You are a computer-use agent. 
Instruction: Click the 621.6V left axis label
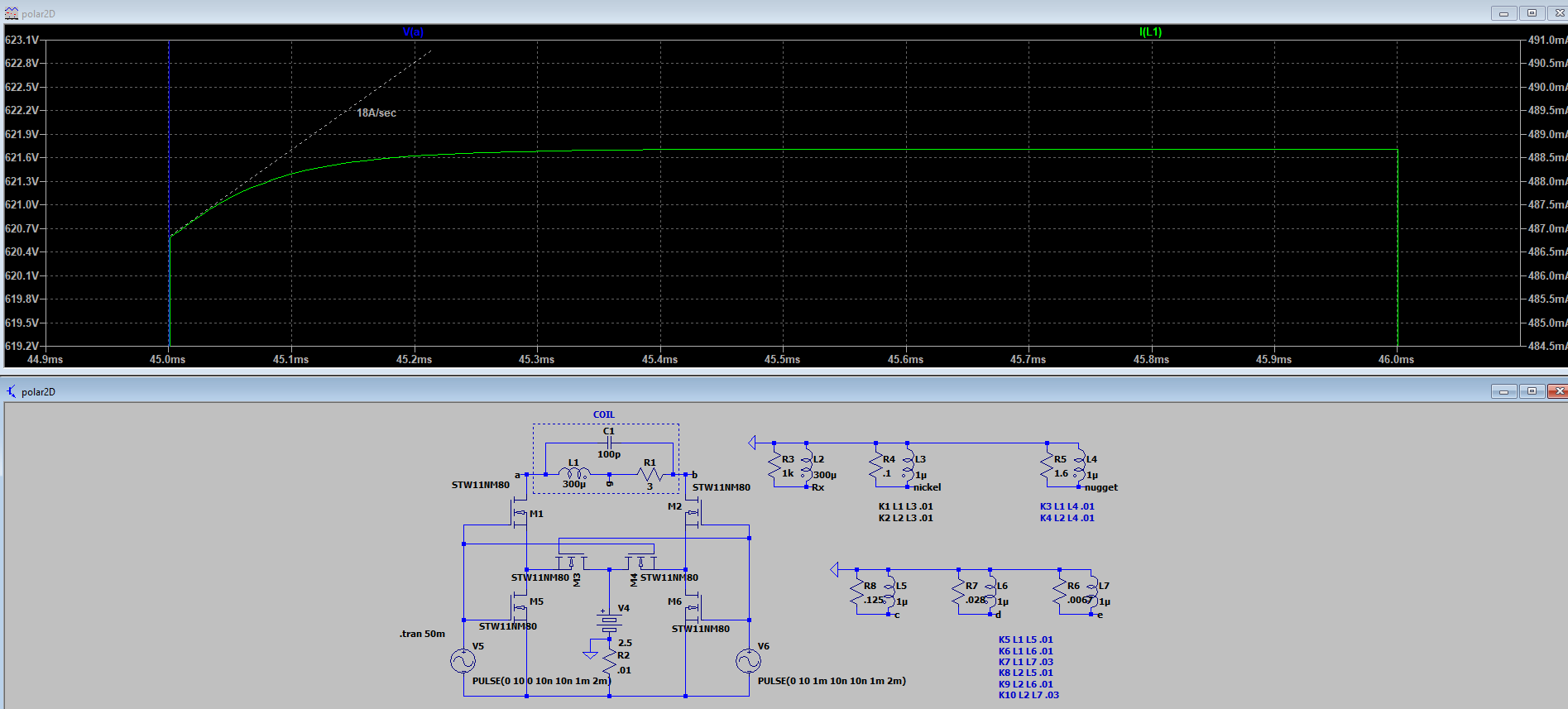22,157
